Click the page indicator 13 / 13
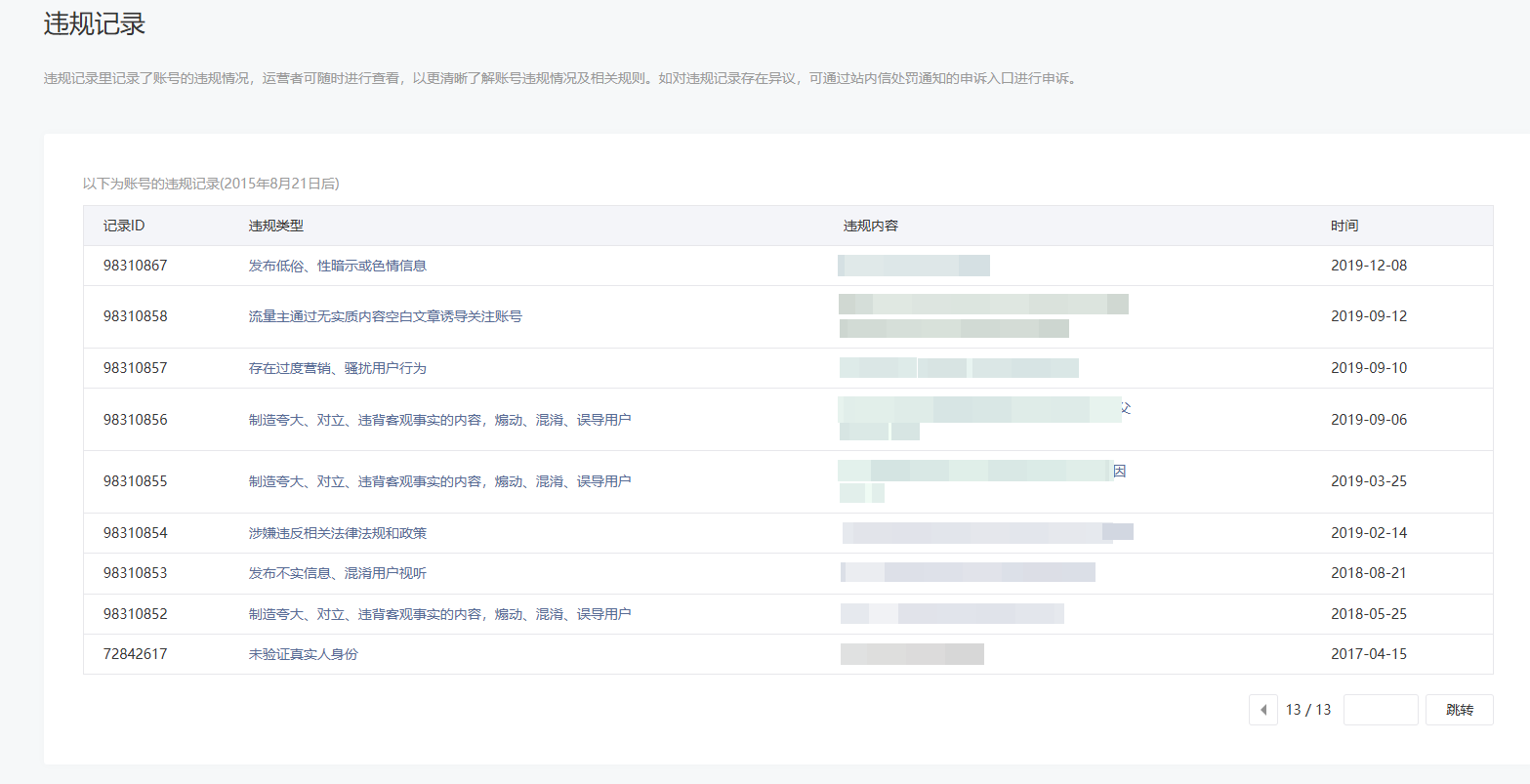 [1308, 710]
